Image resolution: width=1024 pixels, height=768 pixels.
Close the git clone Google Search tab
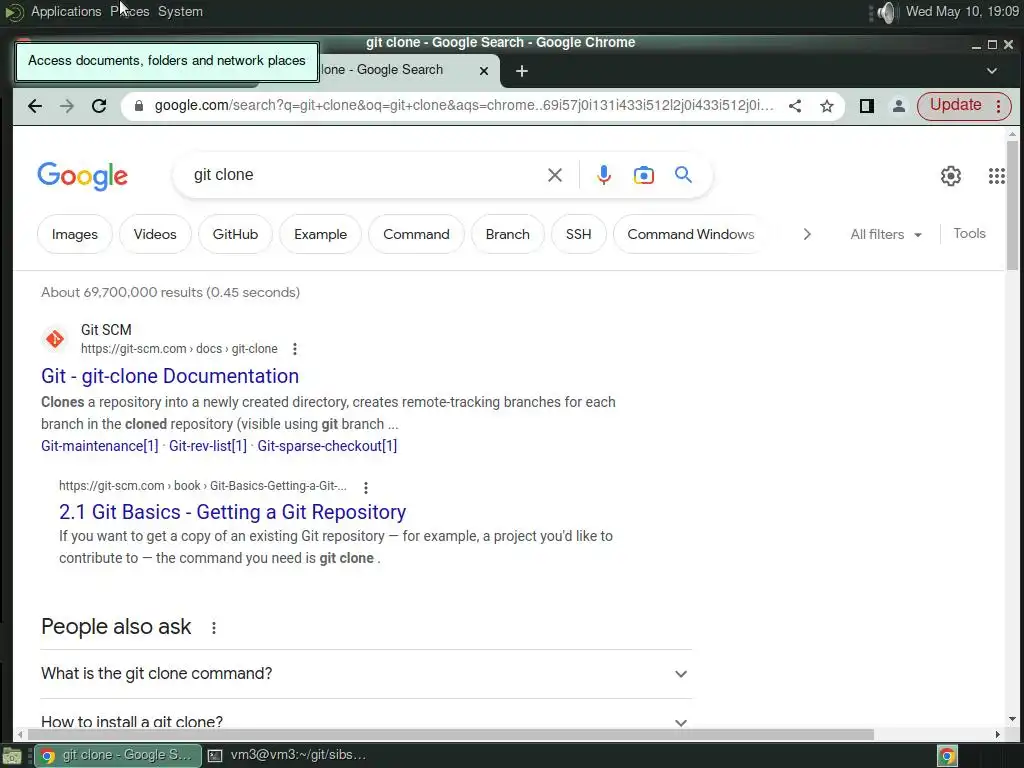pyautogui.click(x=484, y=71)
